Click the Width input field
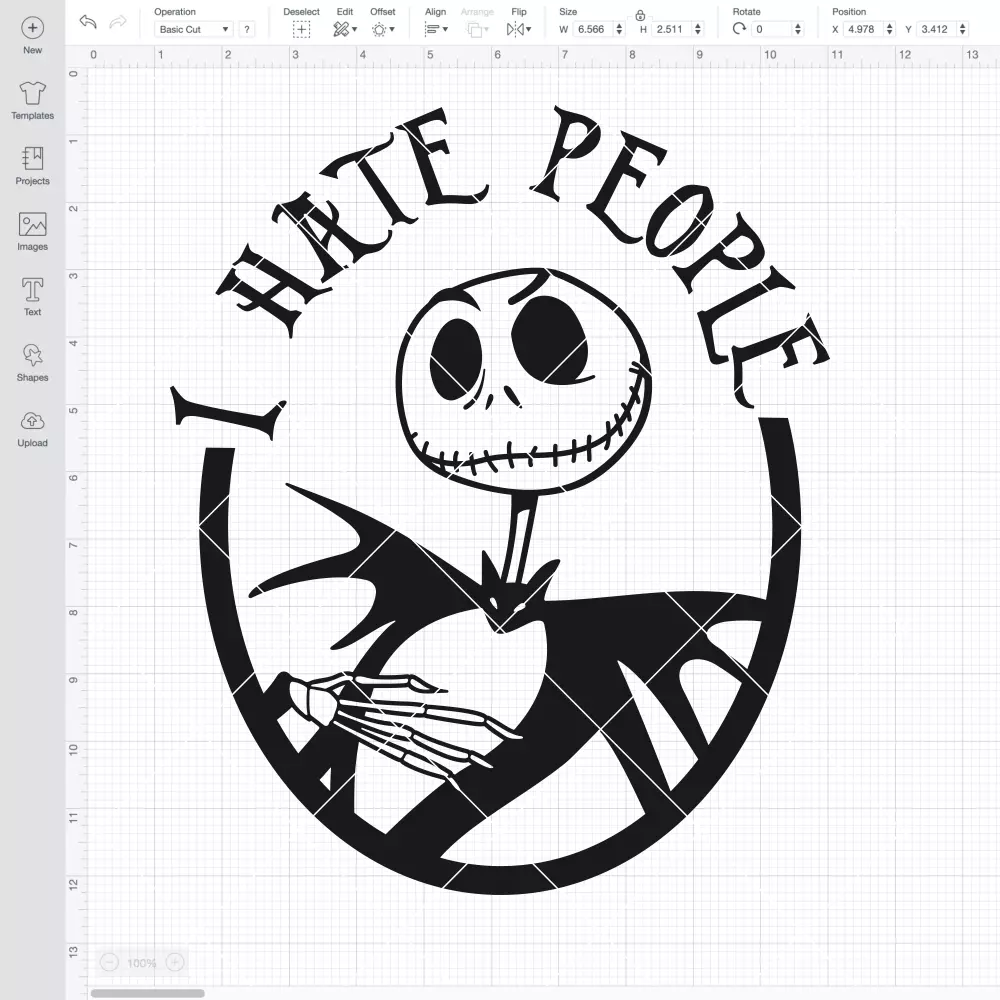1000x1000 pixels. [592, 29]
